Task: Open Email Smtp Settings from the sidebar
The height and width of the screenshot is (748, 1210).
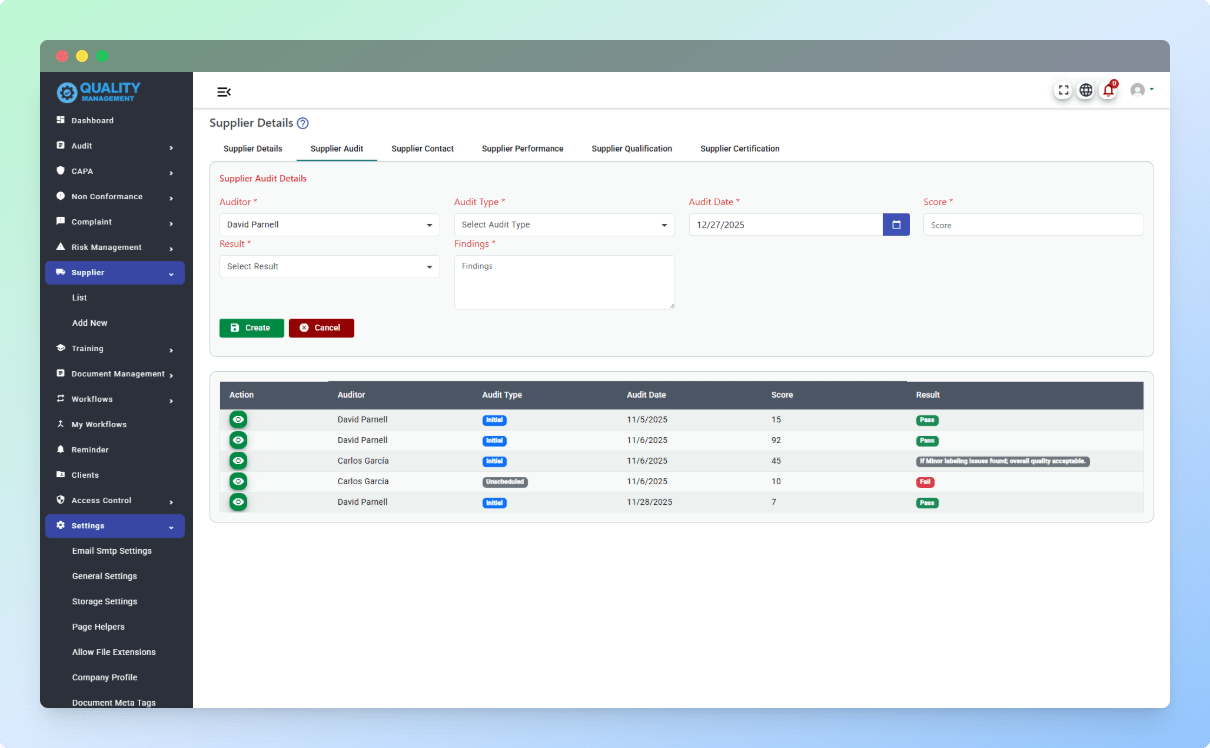Action: [111, 550]
